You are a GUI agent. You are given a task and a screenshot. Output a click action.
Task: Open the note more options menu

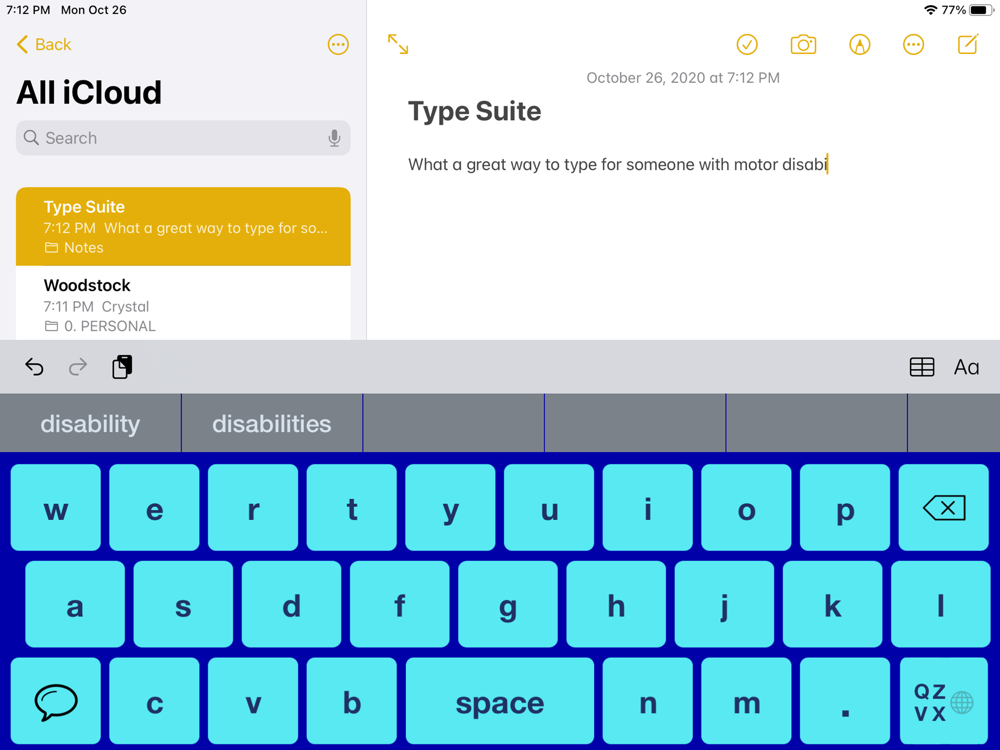[913, 45]
